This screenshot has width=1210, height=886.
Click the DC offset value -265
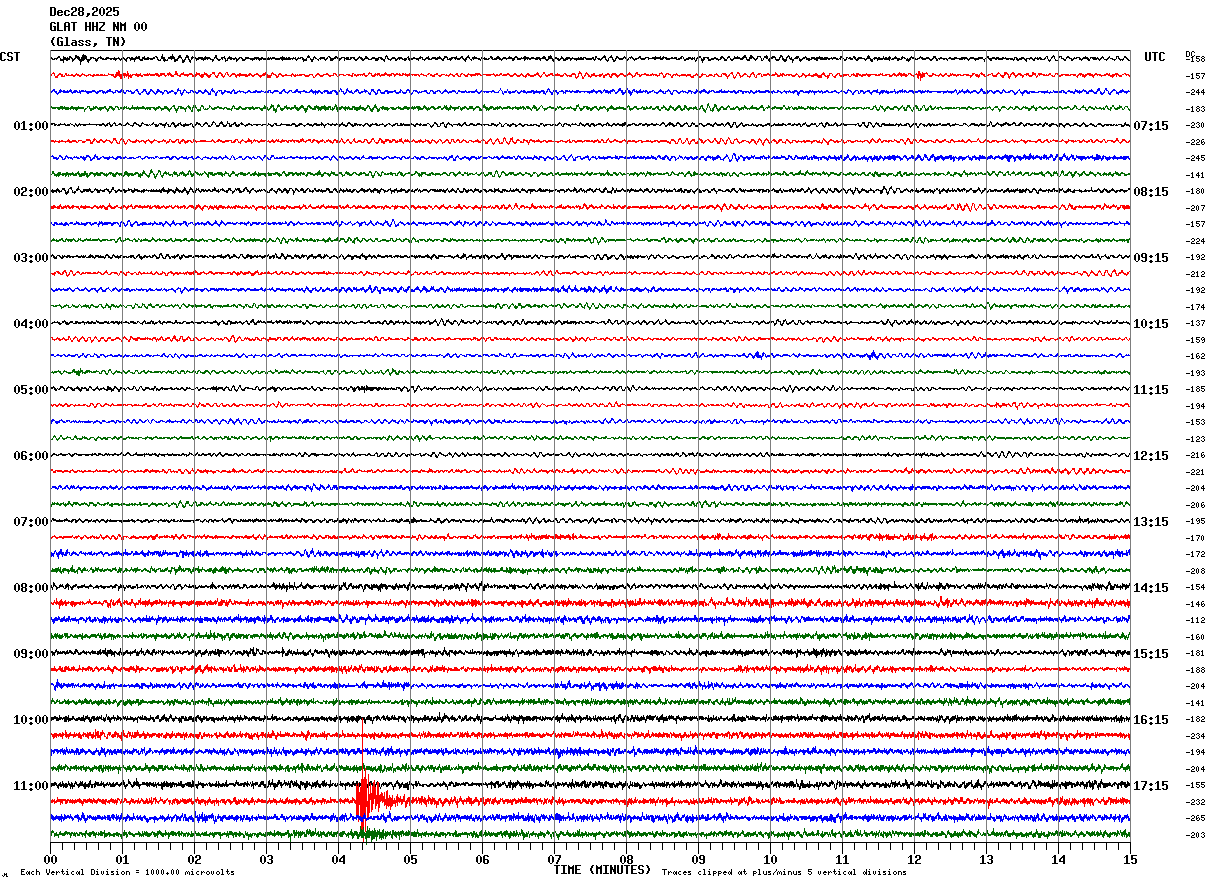click(x=1195, y=818)
